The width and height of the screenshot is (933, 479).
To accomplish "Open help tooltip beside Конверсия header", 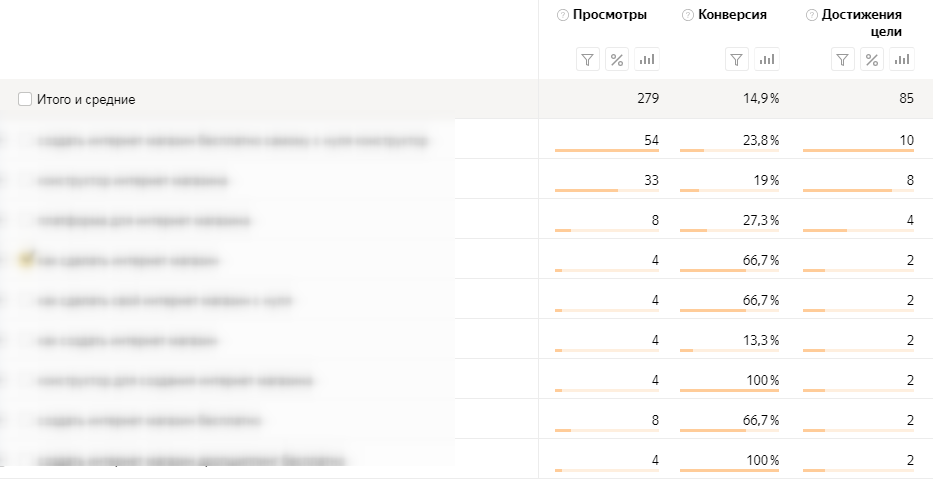I will [688, 15].
